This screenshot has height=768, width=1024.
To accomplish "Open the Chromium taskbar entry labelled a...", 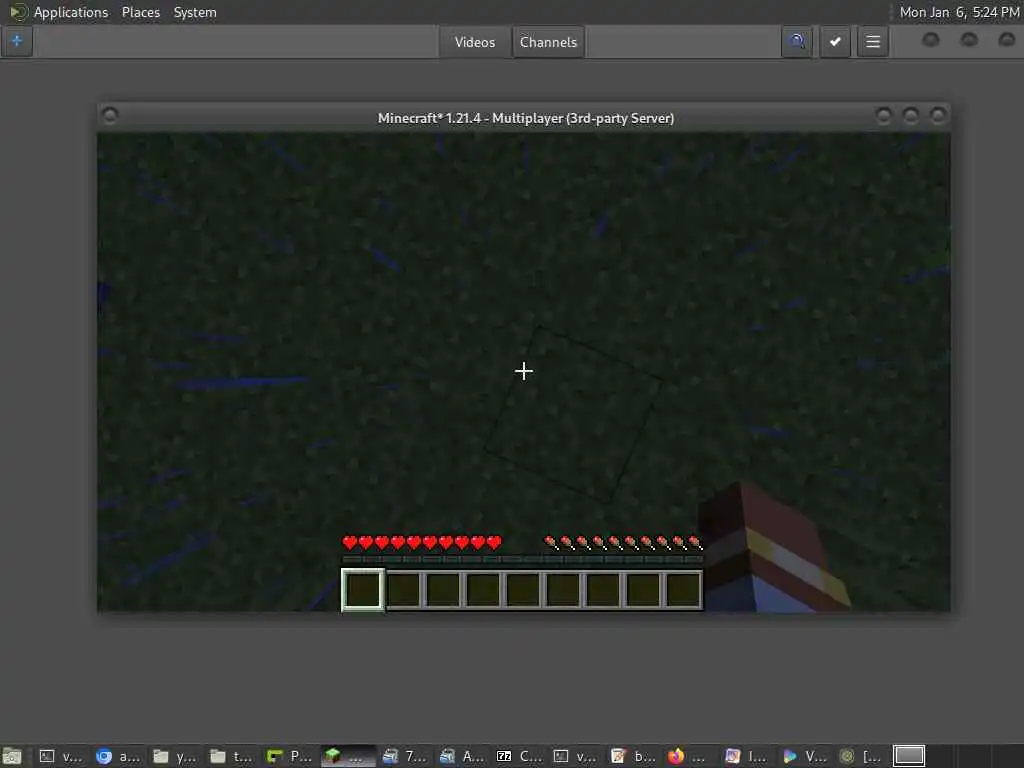I will coord(118,756).
